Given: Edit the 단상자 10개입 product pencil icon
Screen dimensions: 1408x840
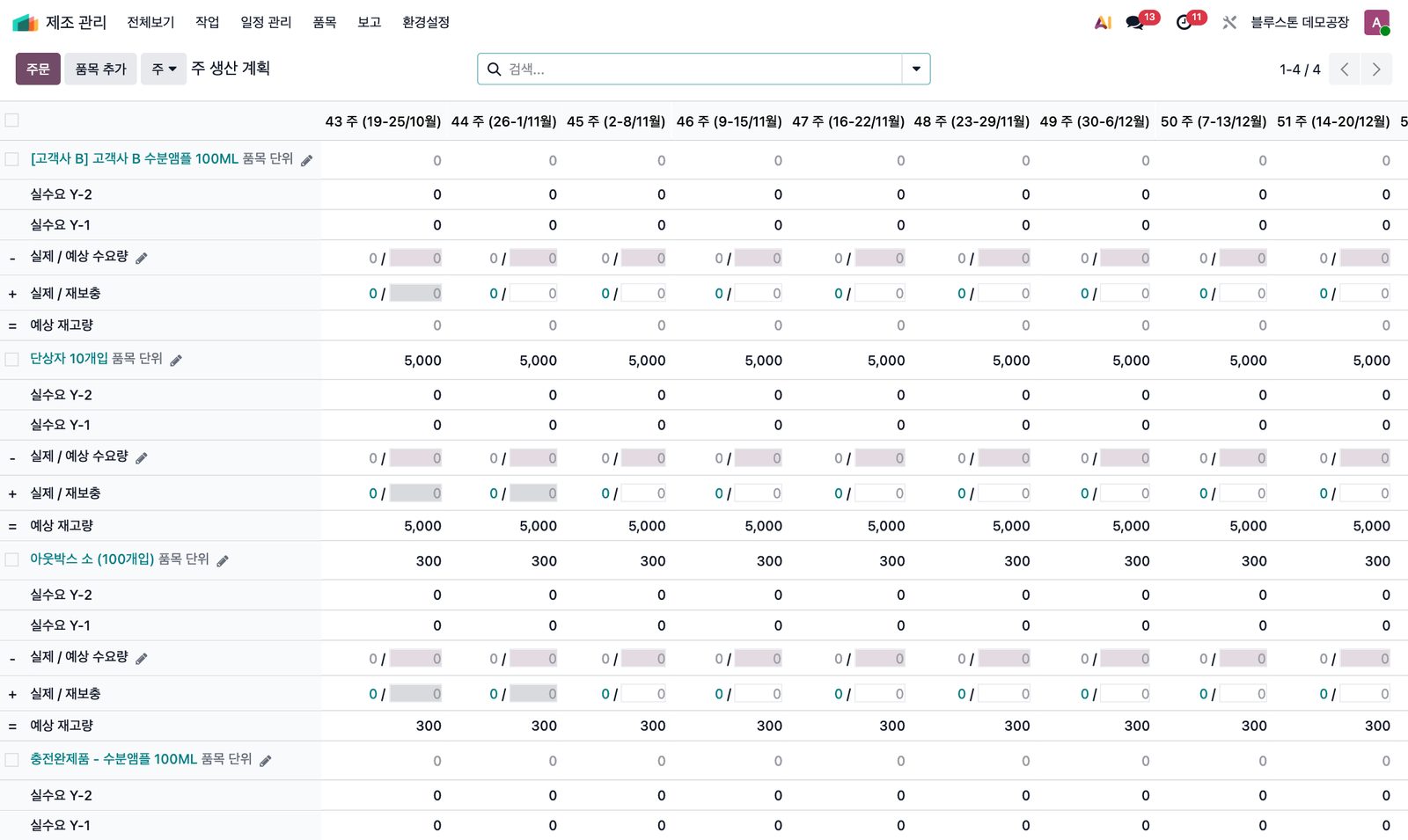Looking at the screenshot, I should point(176,360).
